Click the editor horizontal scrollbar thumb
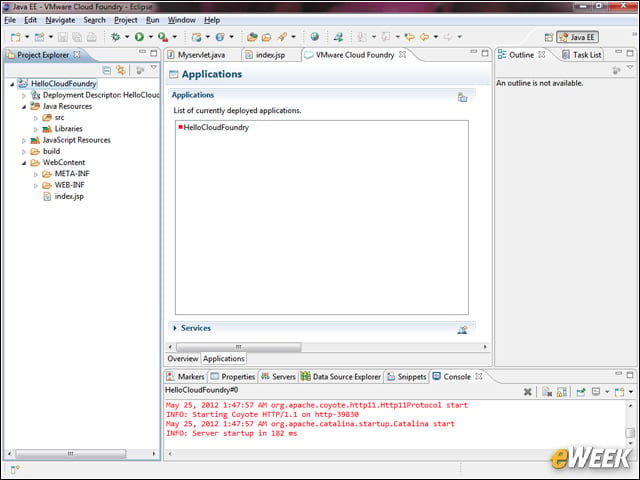The height and width of the screenshot is (480, 640). coord(239,347)
